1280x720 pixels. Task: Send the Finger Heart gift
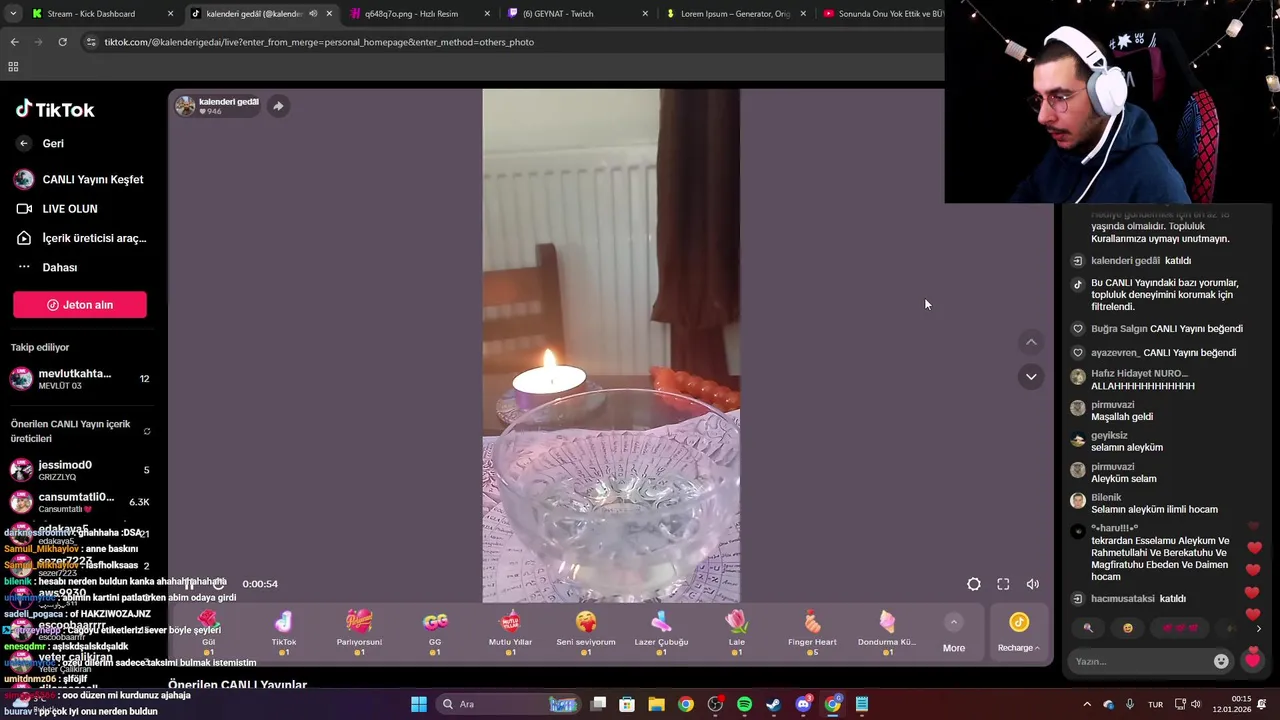812,632
